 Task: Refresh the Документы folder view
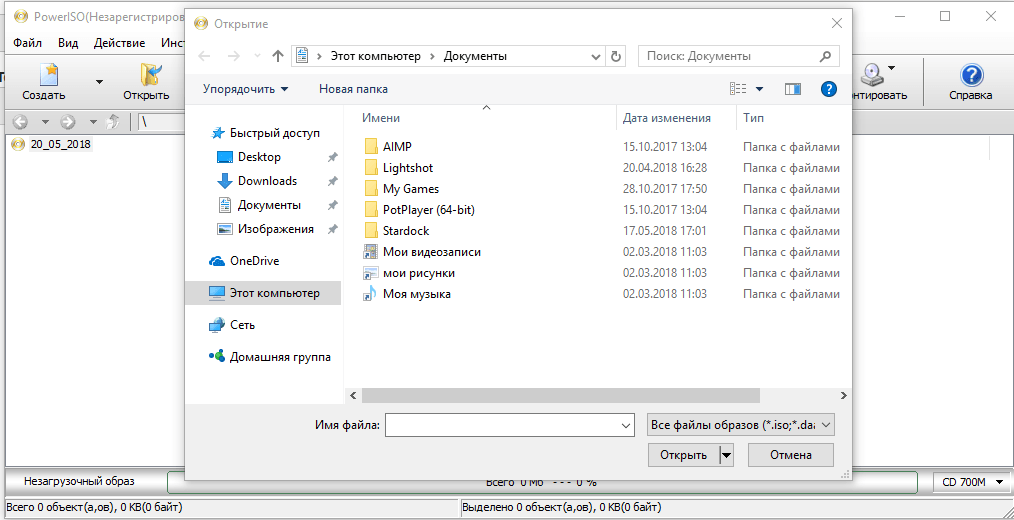(616, 56)
